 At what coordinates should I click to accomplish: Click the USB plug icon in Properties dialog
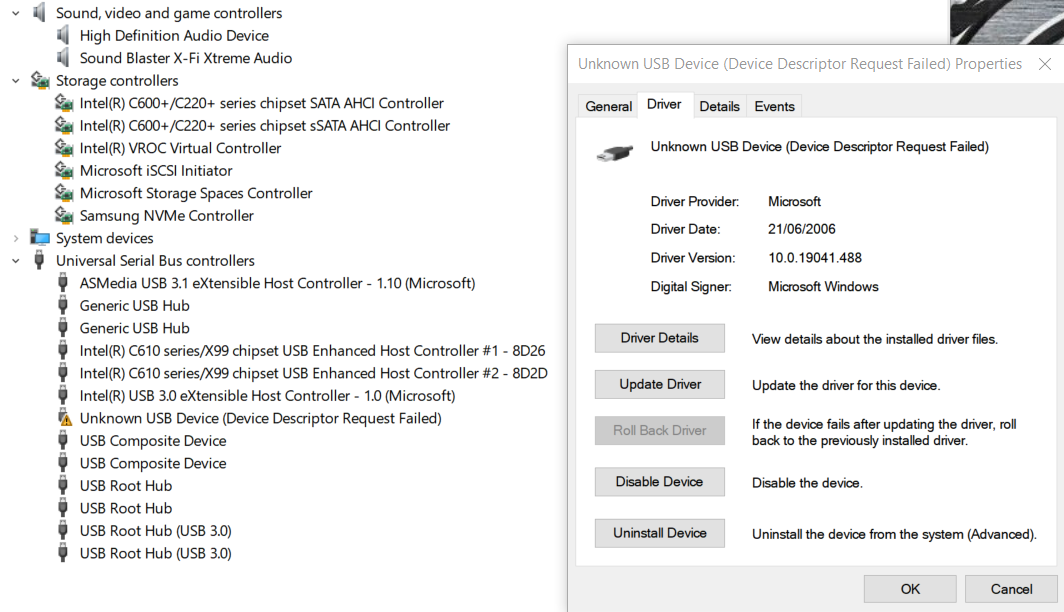(615, 153)
